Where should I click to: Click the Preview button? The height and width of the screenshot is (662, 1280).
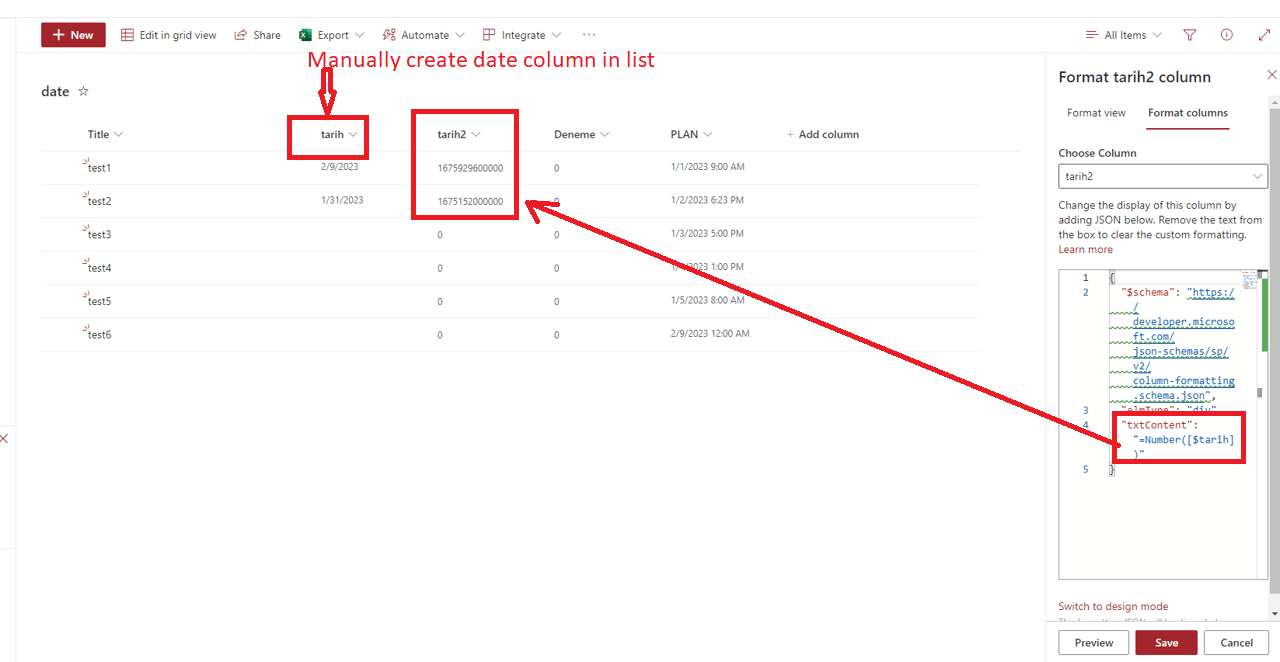coord(1094,642)
